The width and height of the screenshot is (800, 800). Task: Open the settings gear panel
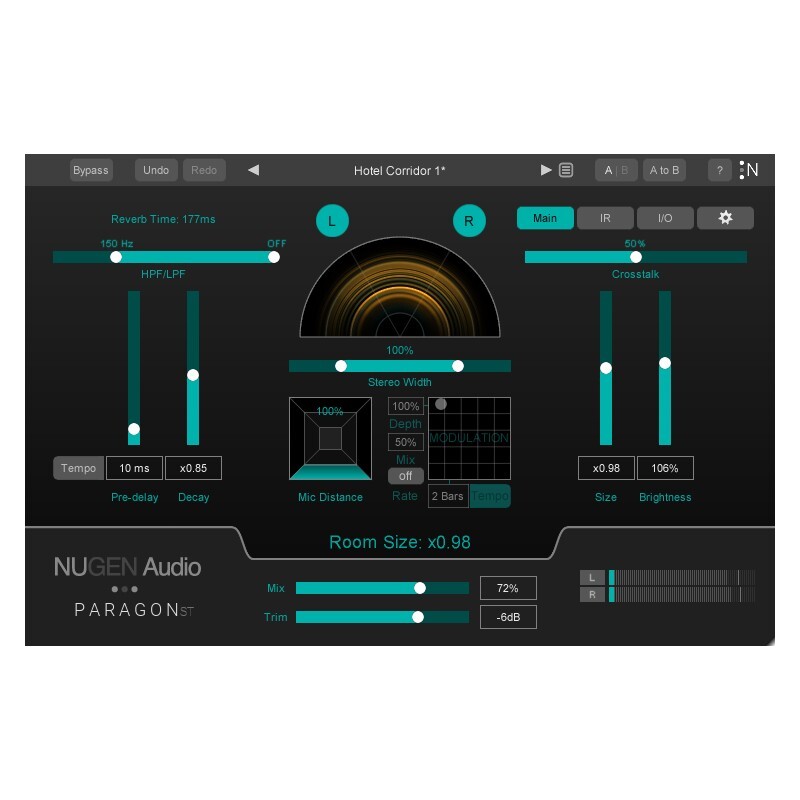[725, 217]
